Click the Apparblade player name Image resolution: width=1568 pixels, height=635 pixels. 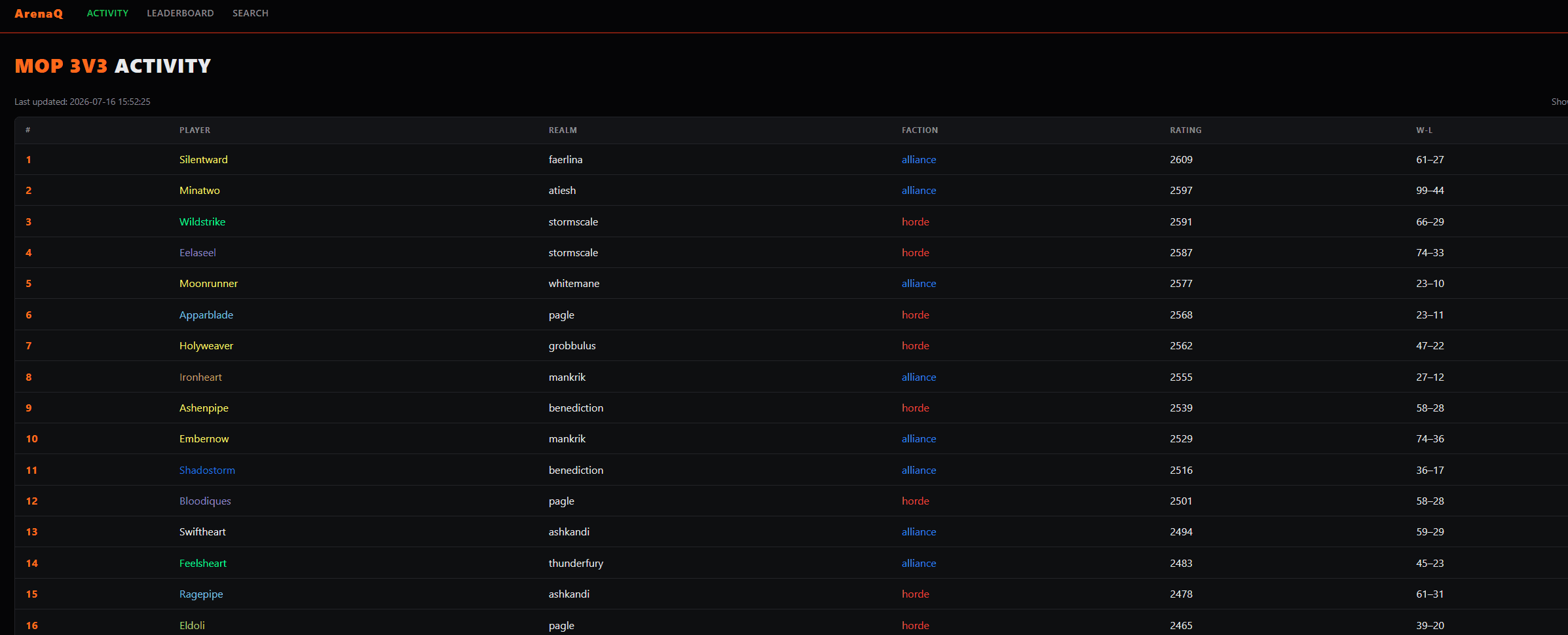click(206, 315)
